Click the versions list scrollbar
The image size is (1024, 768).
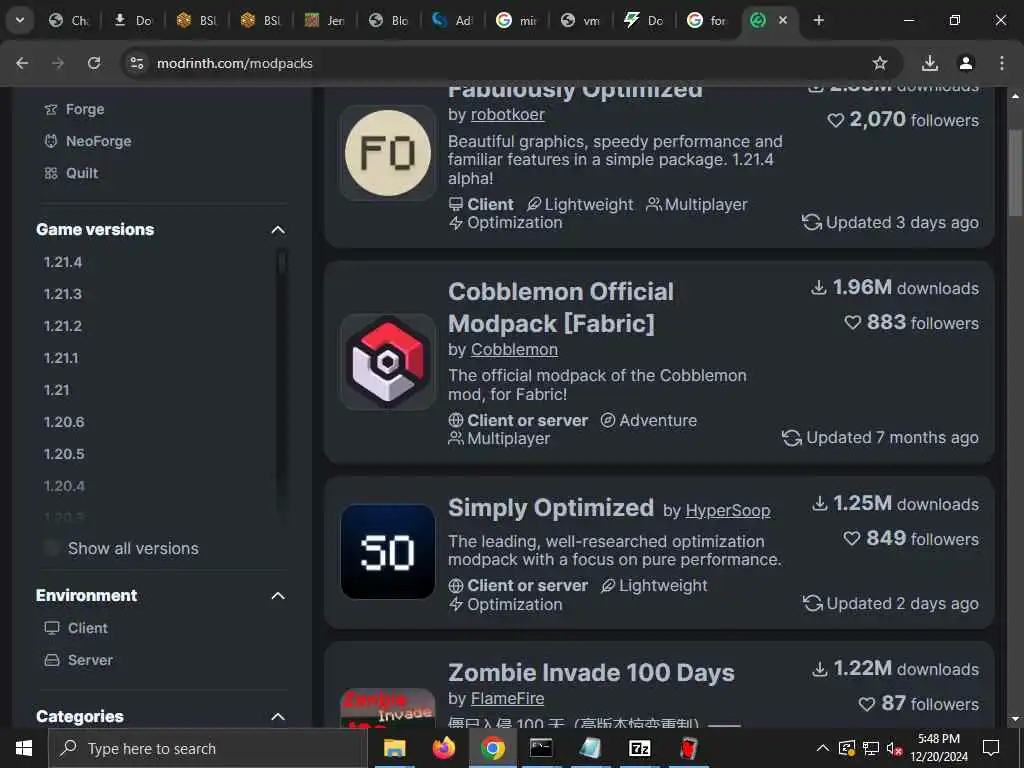click(282, 261)
